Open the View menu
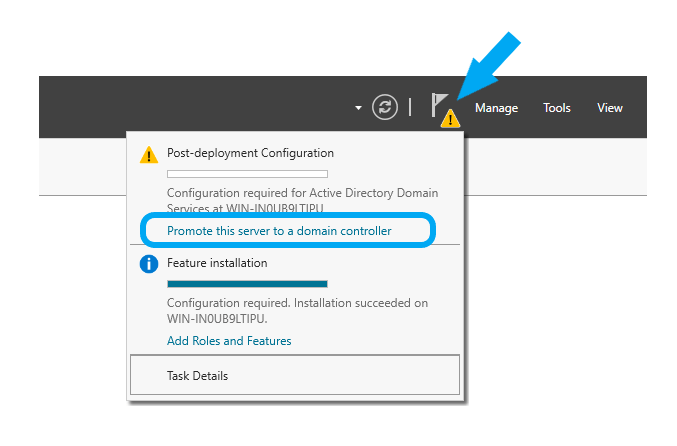This screenshot has width=677, height=446. 610,108
